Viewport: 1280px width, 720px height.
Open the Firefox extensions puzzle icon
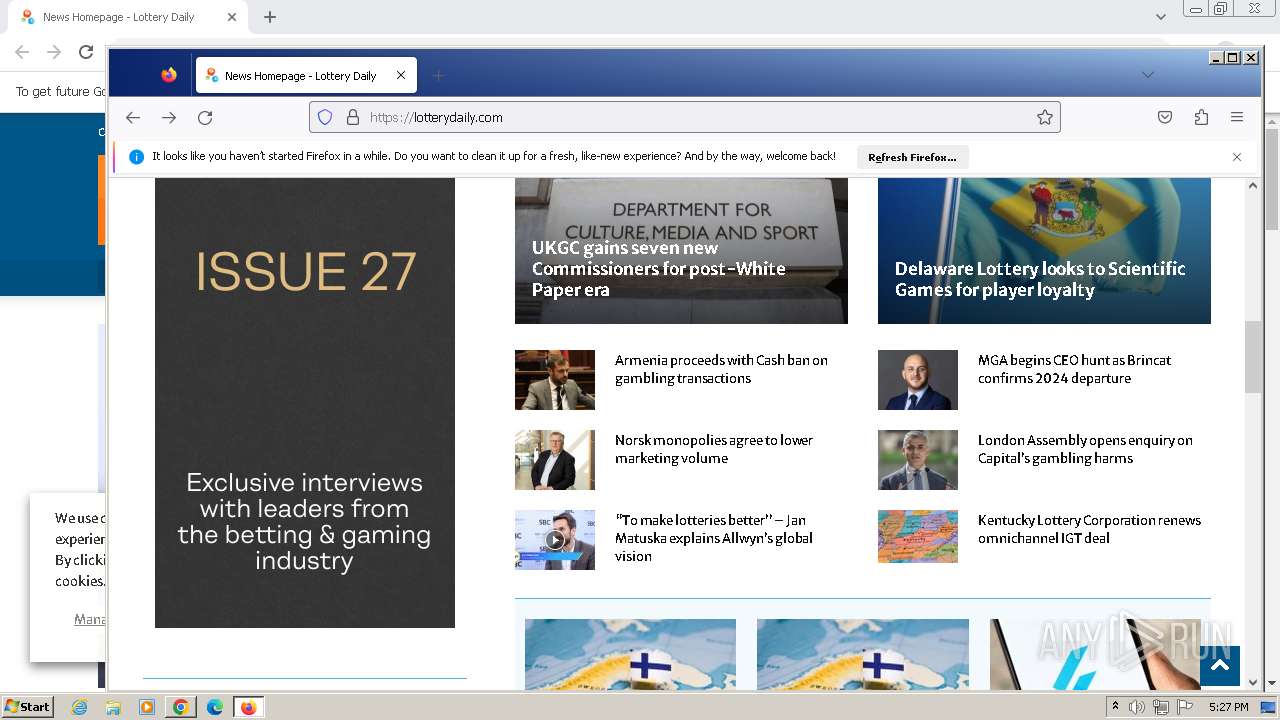[1201, 117]
